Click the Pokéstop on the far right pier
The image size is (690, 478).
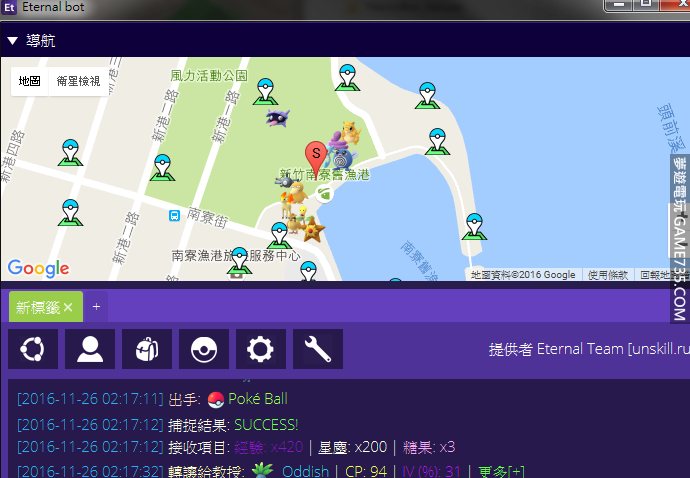click(x=474, y=226)
